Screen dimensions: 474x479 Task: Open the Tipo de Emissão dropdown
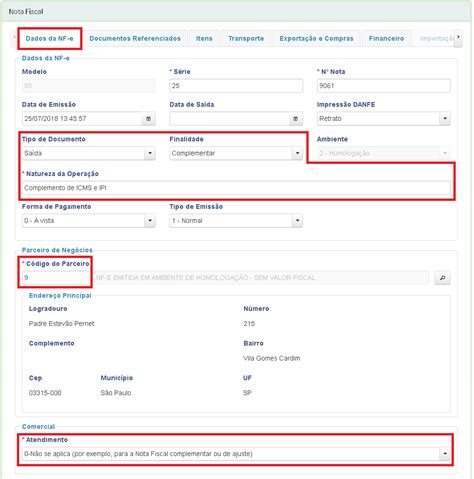[x=297, y=221]
